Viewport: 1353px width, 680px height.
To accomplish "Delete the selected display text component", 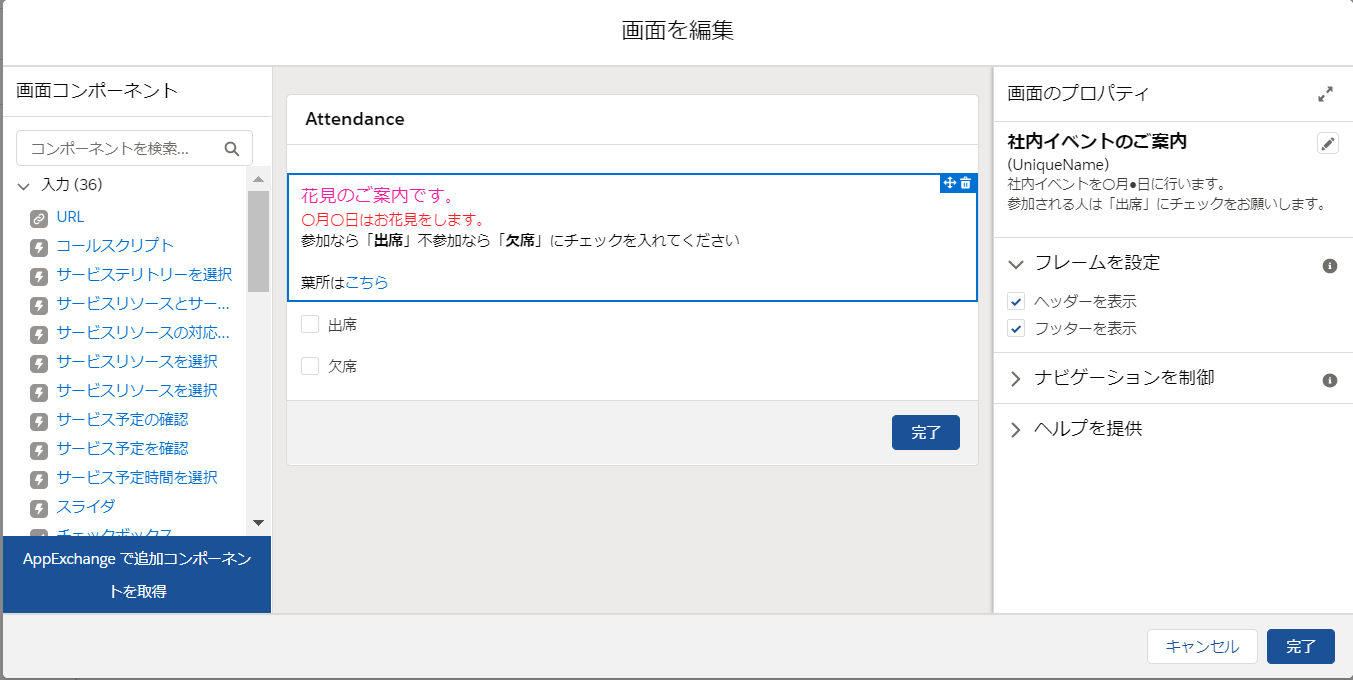I will point(966,185).
